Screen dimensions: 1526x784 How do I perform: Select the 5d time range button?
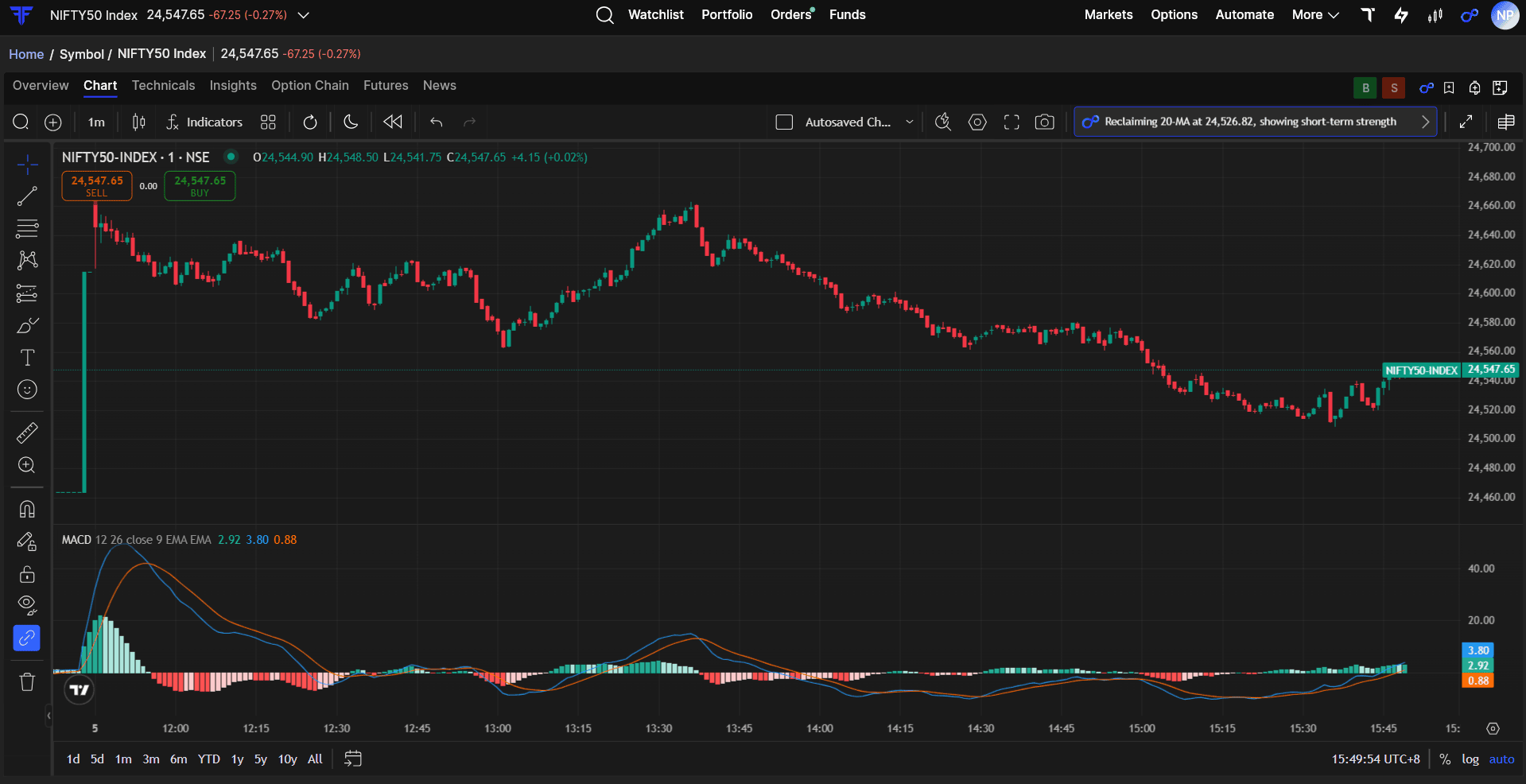click(97, 759)
